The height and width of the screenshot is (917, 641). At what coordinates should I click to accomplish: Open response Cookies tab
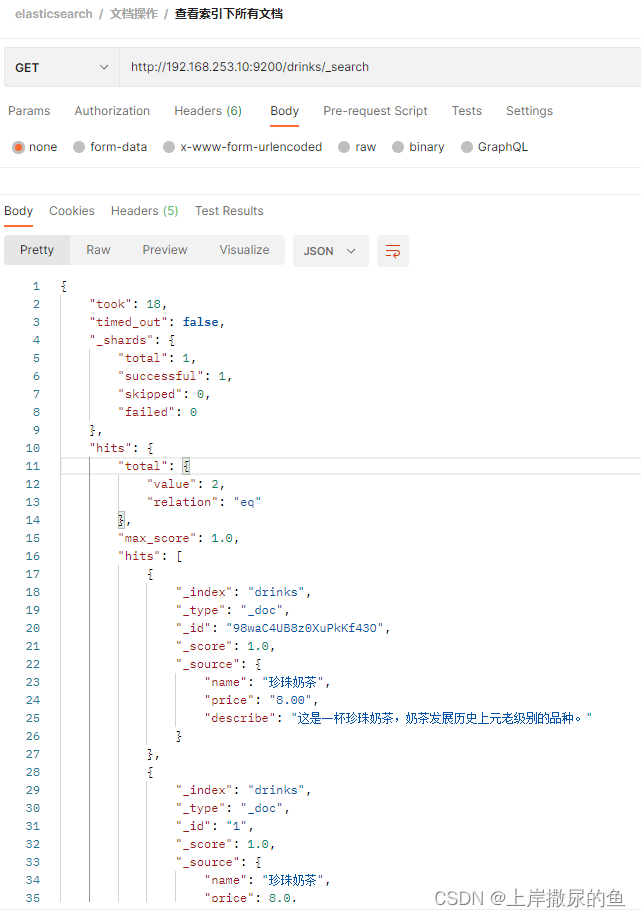72,211
